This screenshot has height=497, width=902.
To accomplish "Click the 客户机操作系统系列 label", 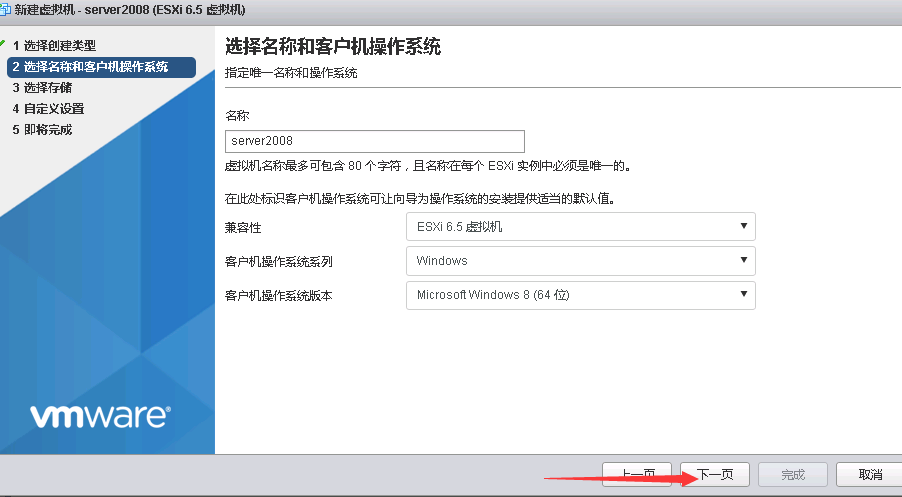I will coord(278,261).
